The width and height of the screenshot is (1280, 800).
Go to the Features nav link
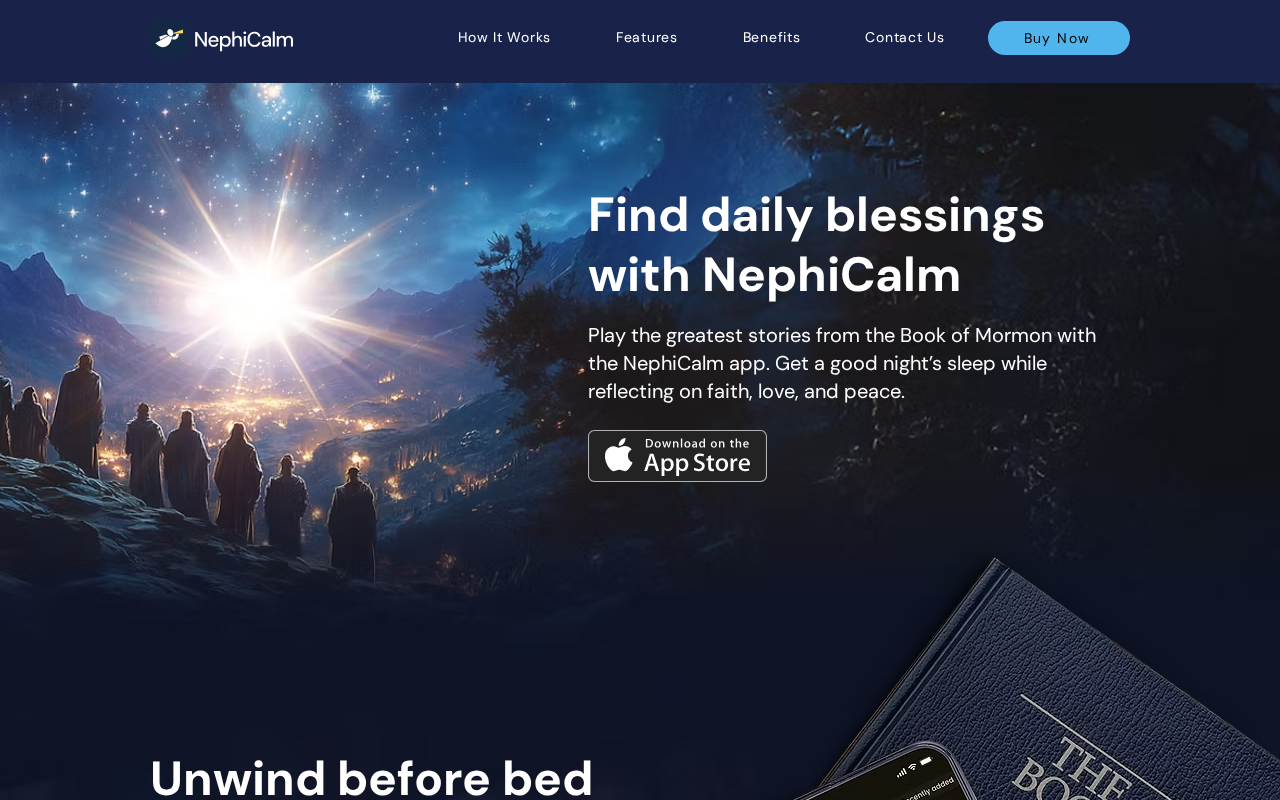tap(646, 38)
